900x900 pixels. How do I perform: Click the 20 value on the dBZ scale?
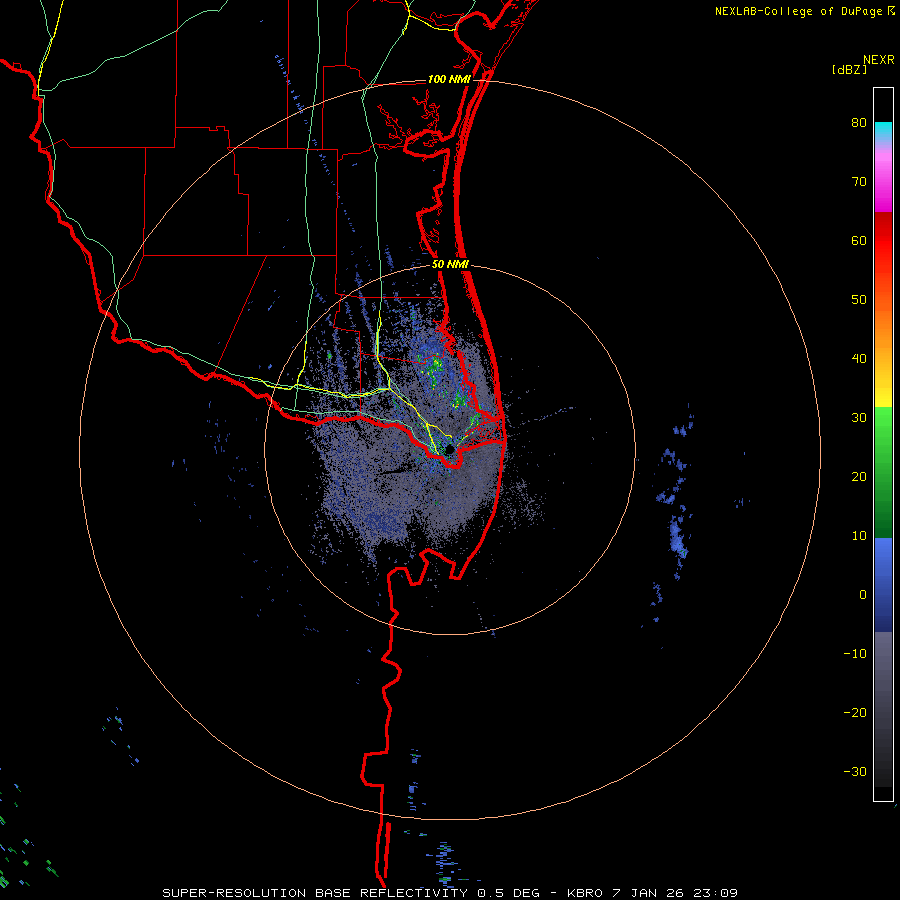(859, 477)
